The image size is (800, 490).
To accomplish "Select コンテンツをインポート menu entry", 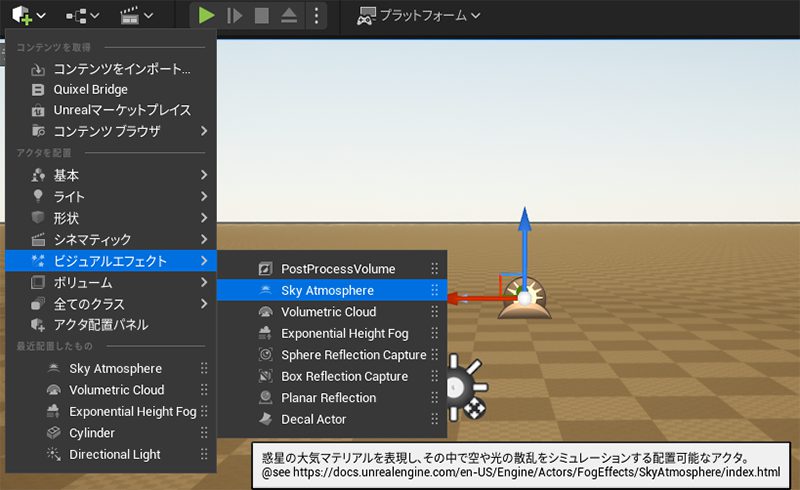I will 120,69.
